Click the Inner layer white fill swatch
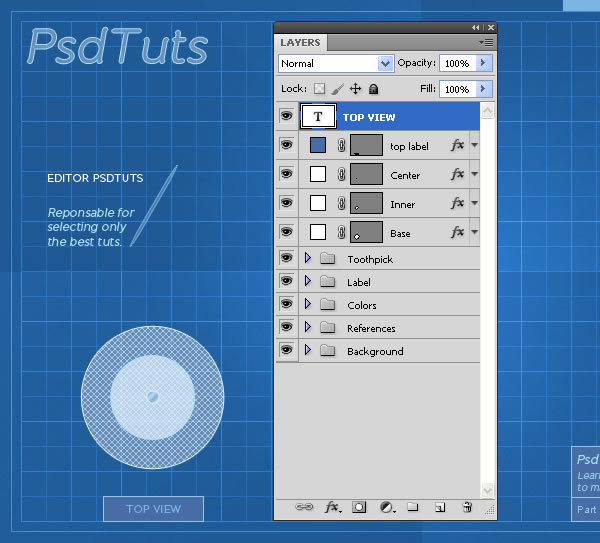The height and width of the screenshot is (543, 600). coord(318,203)
